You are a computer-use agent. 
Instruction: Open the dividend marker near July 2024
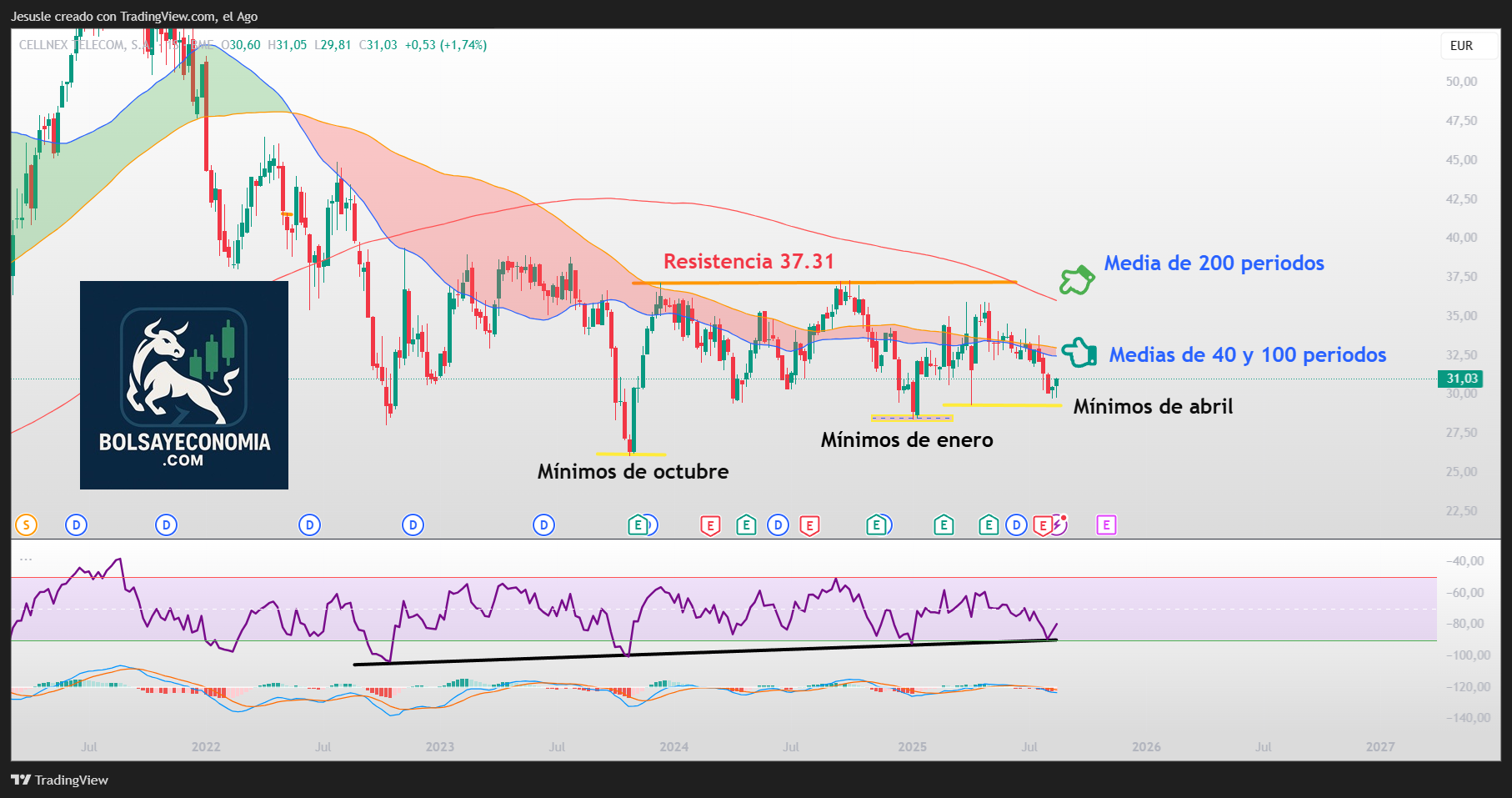(779, 525)
